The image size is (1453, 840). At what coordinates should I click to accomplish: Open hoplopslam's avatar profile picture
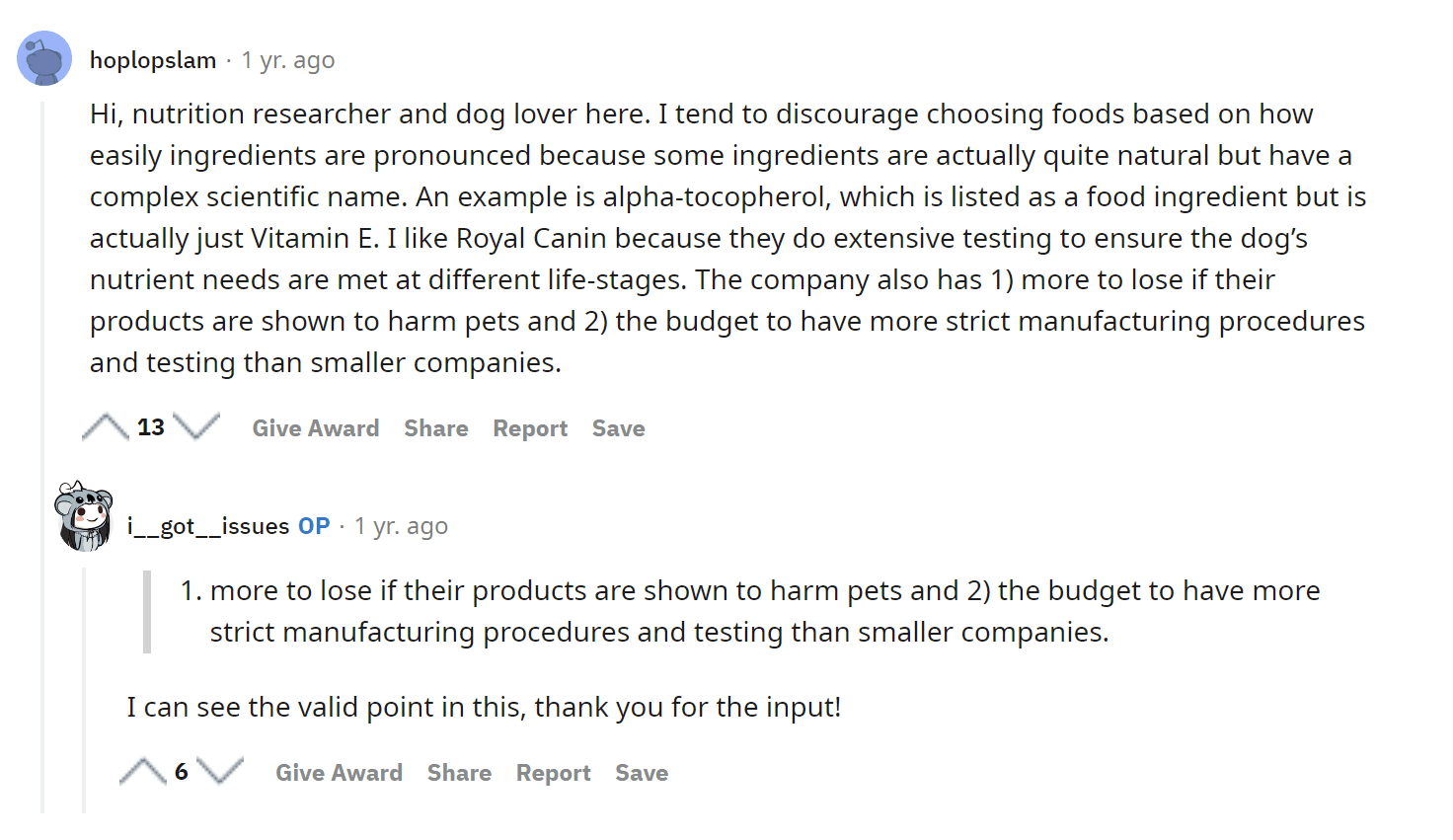tap(44, 58)
